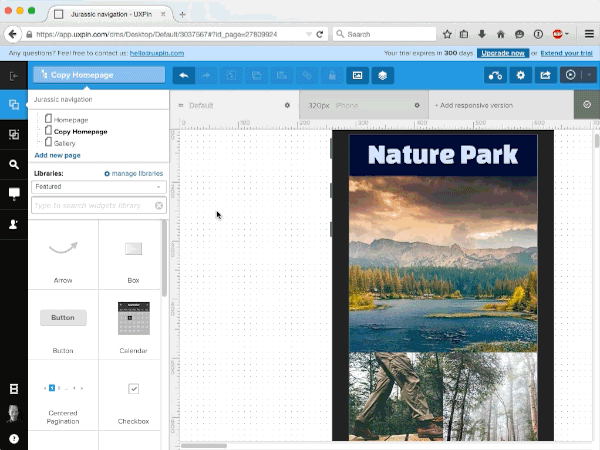Open the user testing person icon
This screenshot has width=600, height=450.
pyautogui.click(x=14, y=224)
